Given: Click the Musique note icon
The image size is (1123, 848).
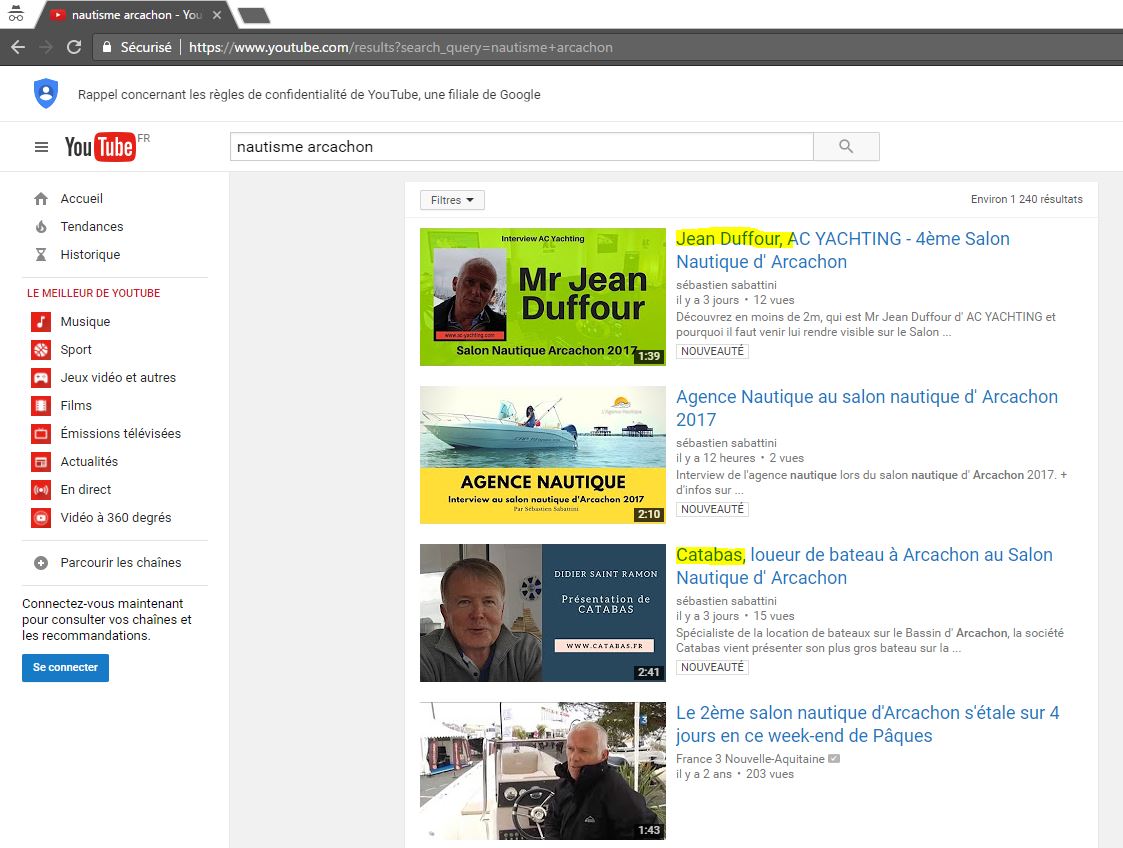Looking at the screenshot, I should click(41, 322).
